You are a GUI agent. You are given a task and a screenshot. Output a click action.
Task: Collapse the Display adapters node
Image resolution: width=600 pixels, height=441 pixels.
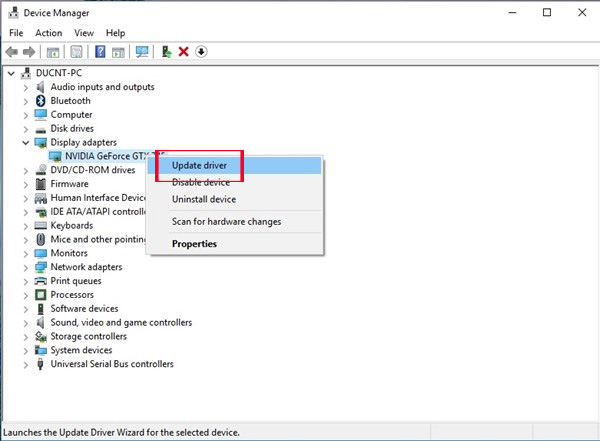[x=25, y=143]
